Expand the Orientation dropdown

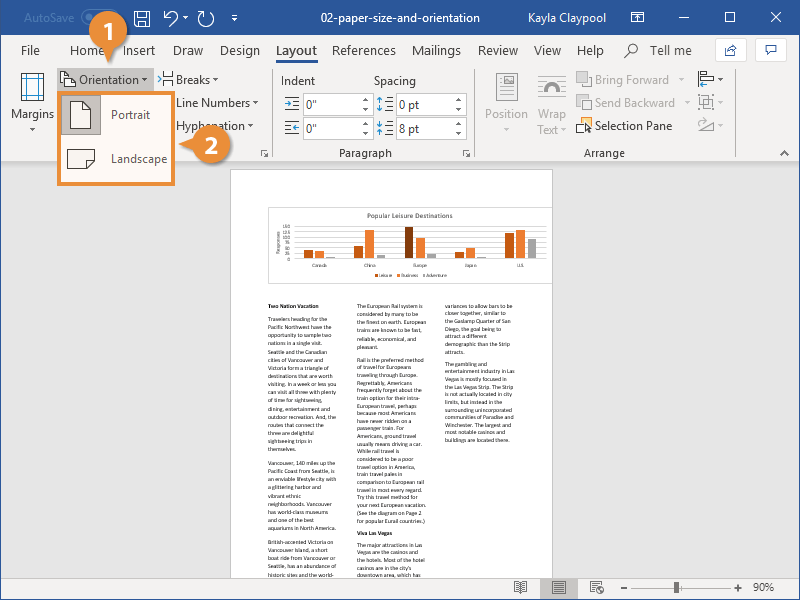tap(104, 80)
